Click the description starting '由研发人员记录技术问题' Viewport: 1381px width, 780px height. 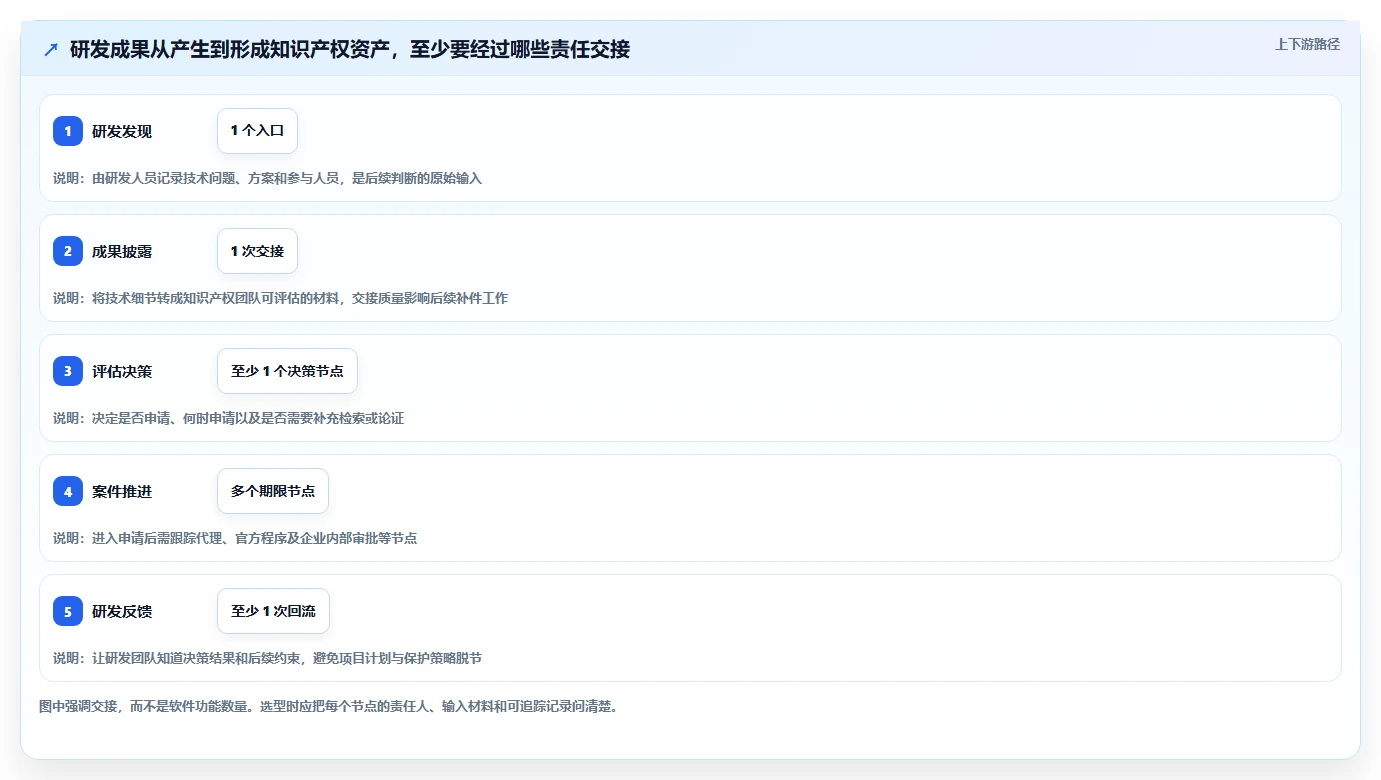[x=267, y=178]
